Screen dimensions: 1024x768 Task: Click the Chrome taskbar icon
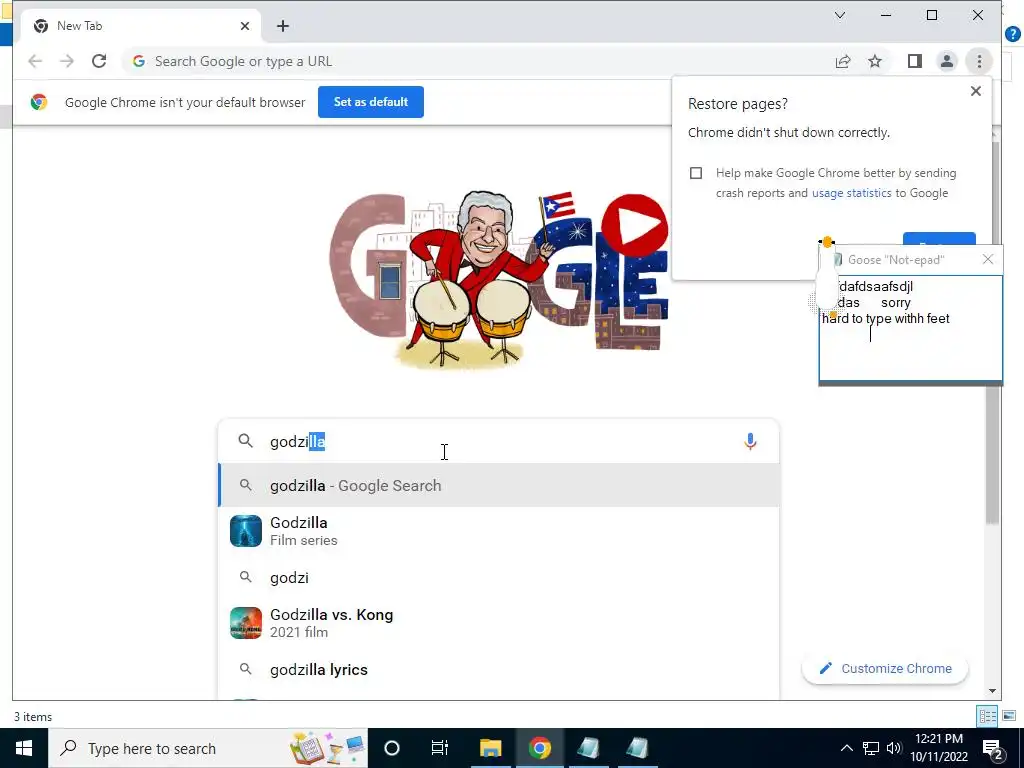[539, 748]
